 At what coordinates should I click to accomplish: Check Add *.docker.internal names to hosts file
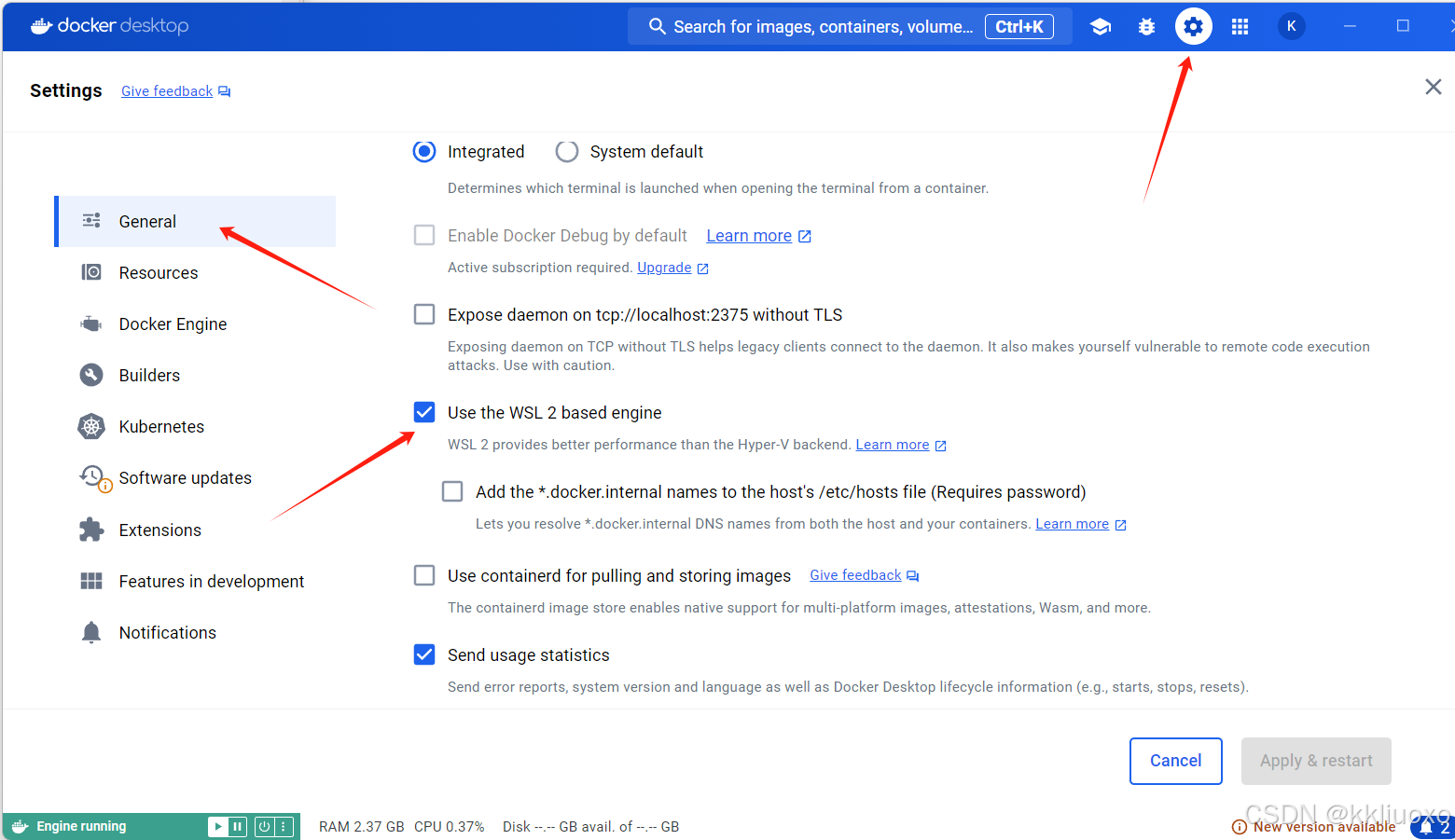[x=452, y=491]
